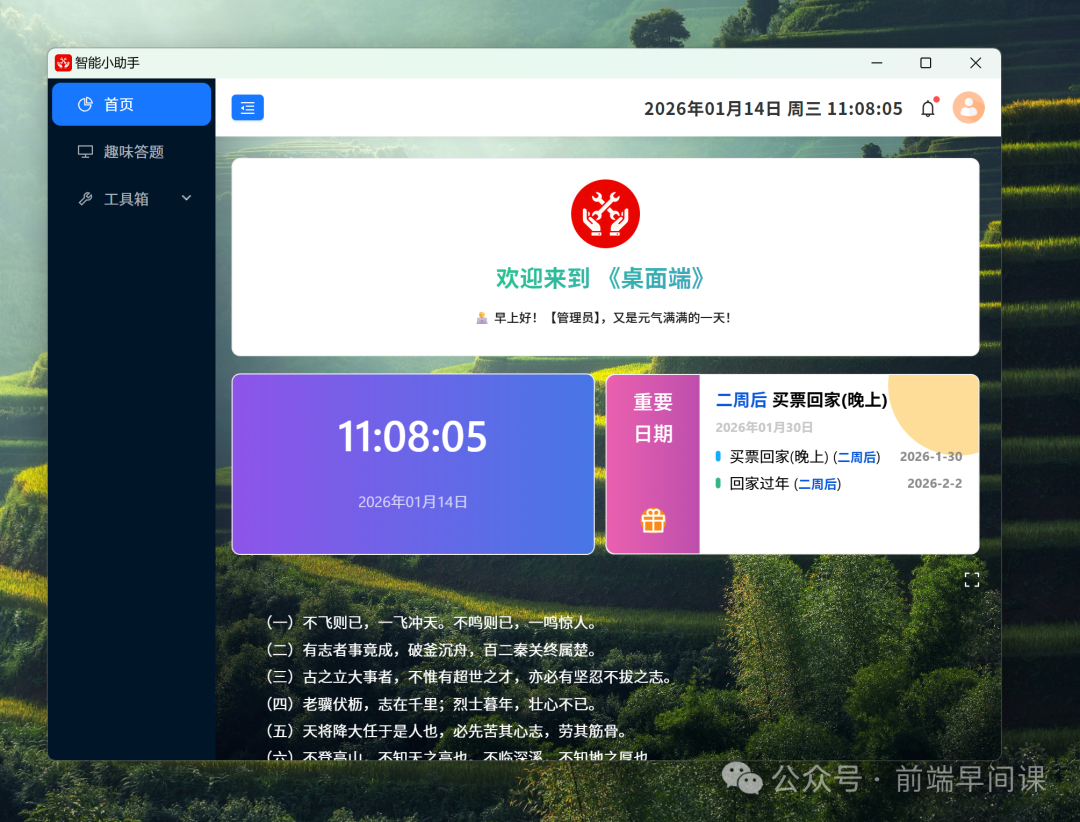1080x822 pixels.
Task: Open the user avatar menu
Action: [x=968, y=107]
